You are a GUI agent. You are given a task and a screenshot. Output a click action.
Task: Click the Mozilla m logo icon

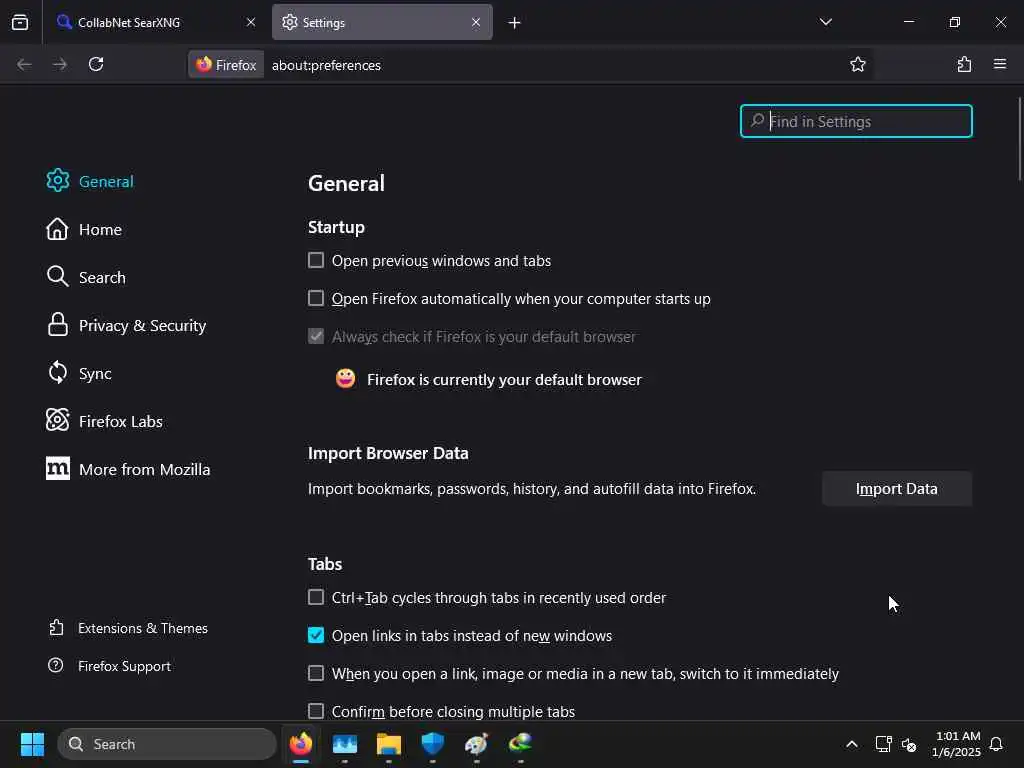(x=57, y=468)
